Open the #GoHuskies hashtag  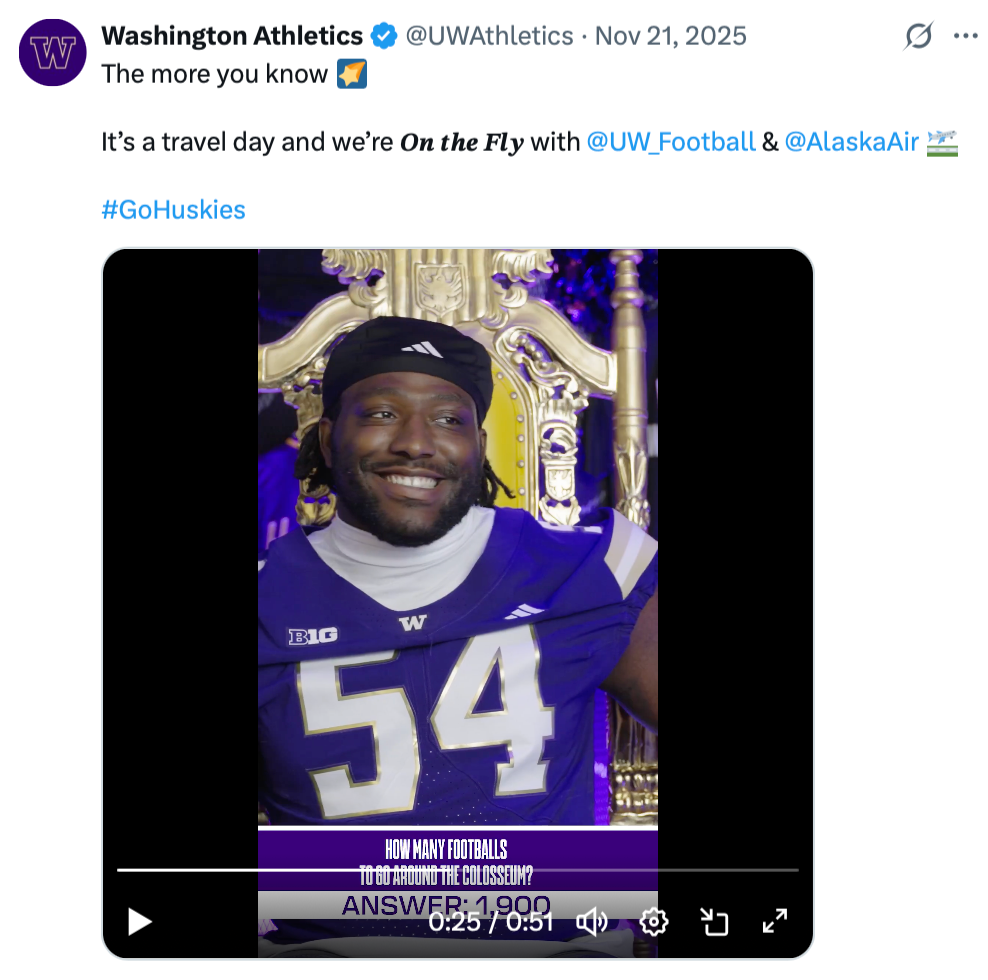click(173, 210)
